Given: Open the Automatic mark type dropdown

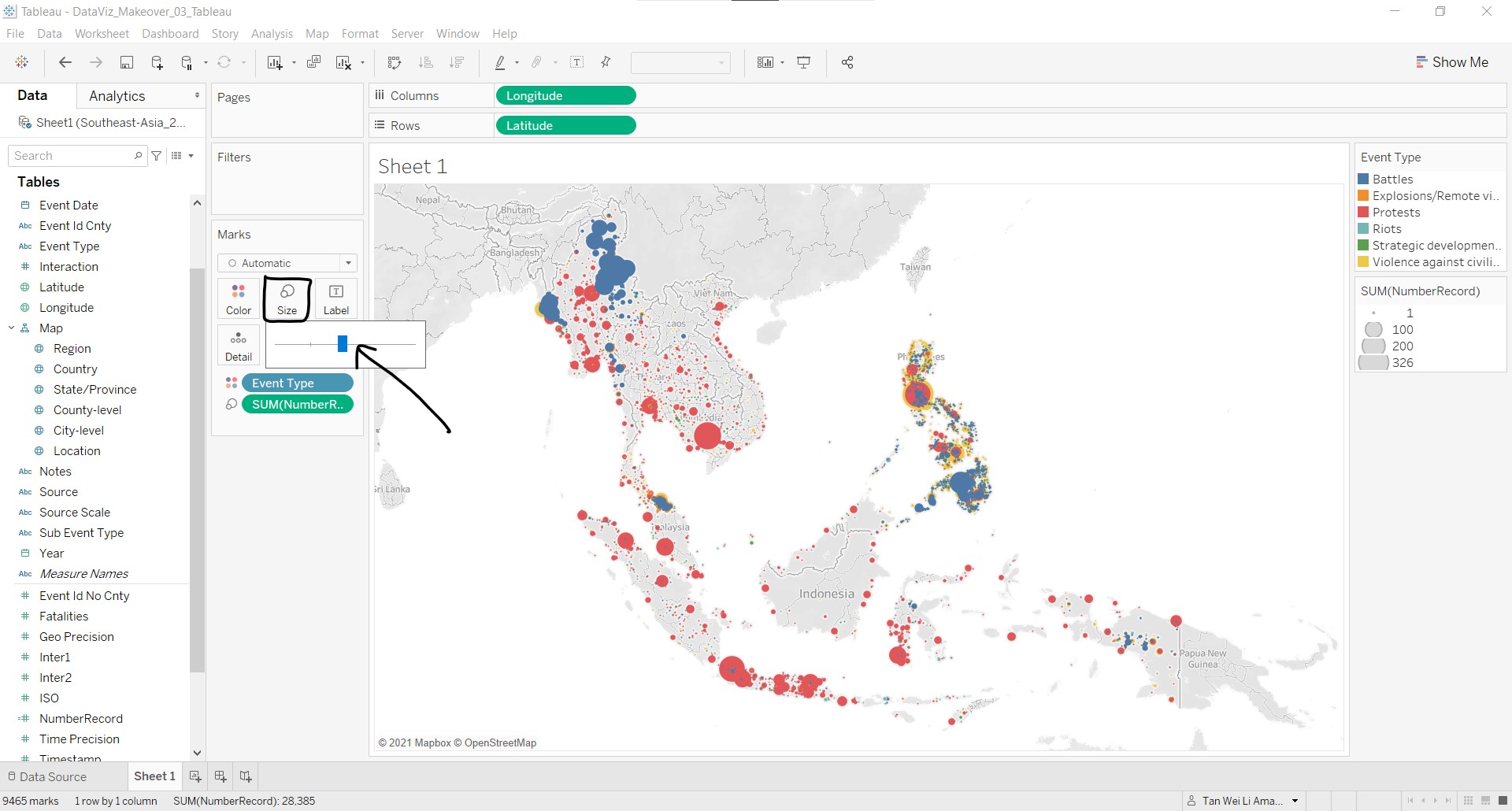Looking at the screenshot, I should click(287, 263).
